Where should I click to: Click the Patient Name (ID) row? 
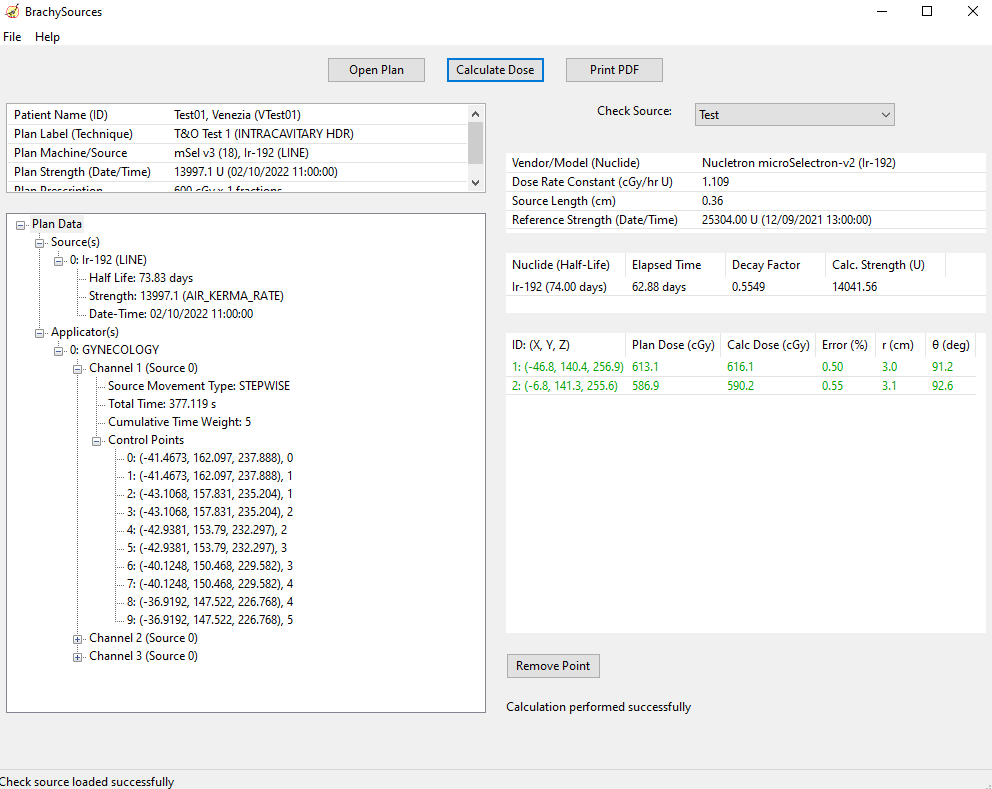[x=238, y=115]
